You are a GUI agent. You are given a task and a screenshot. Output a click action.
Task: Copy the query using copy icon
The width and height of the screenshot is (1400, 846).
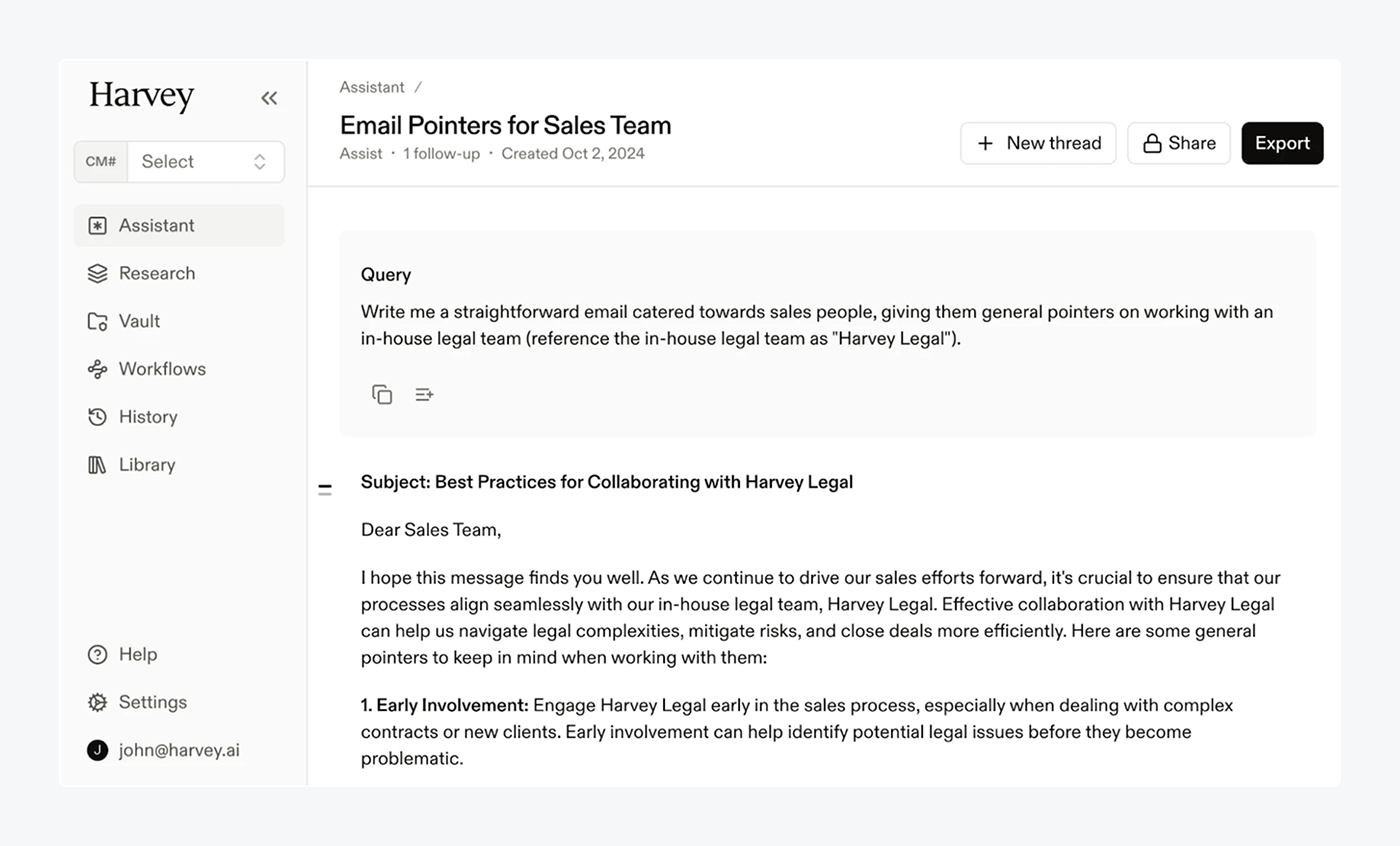[x=382, y=394]
